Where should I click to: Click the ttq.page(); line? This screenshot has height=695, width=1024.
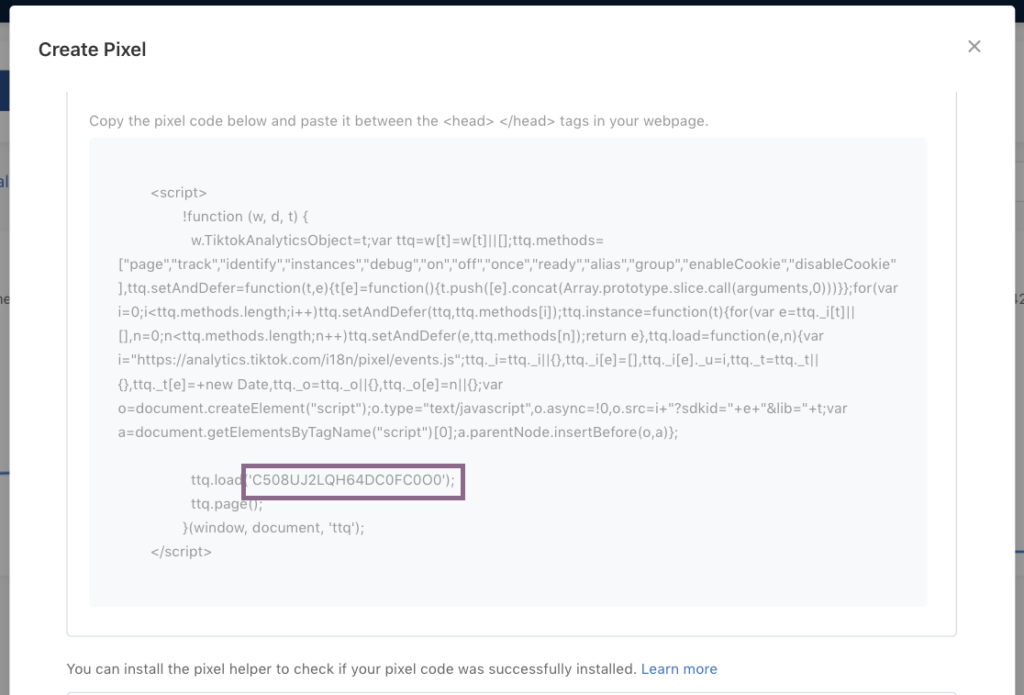(x=227, y=504)
